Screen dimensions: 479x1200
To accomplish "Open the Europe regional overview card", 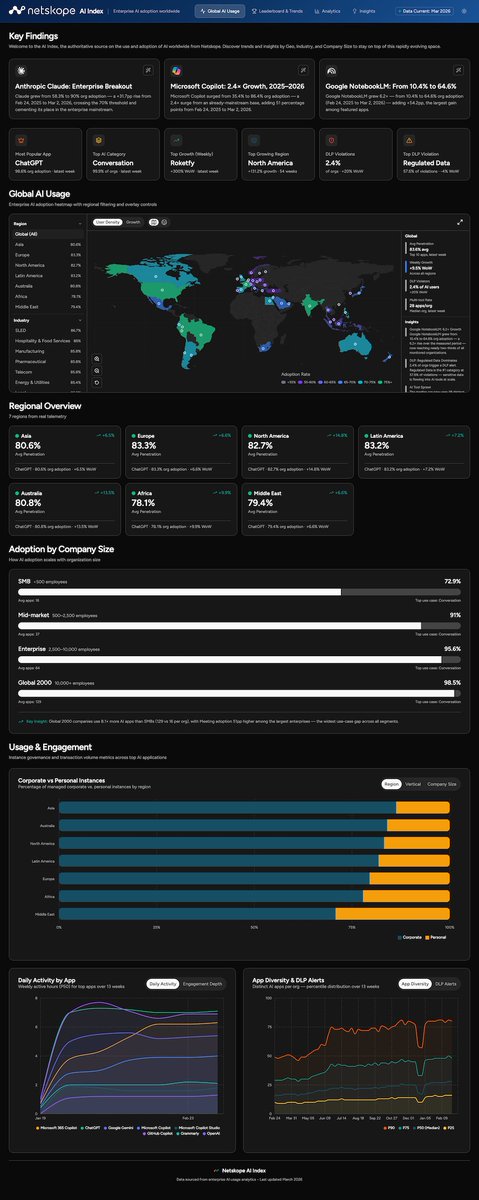I will point(181,455).
